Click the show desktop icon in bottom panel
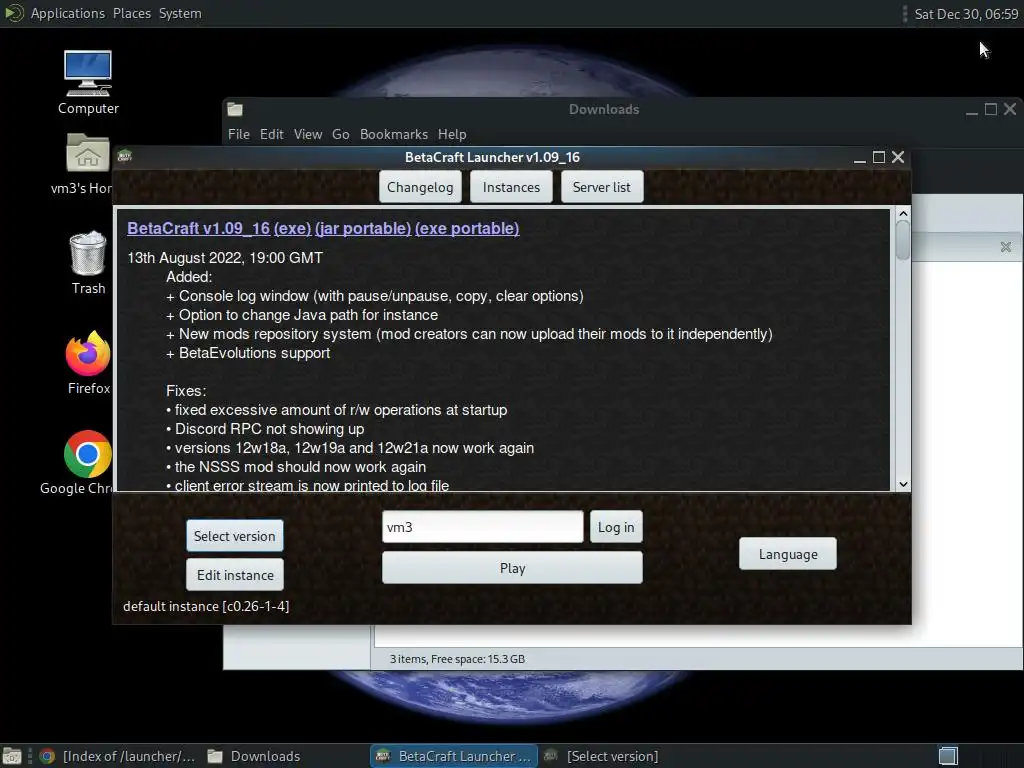The width and height of the screenshot is (1024, 768). pyautogui.click(x=12, y=756)
